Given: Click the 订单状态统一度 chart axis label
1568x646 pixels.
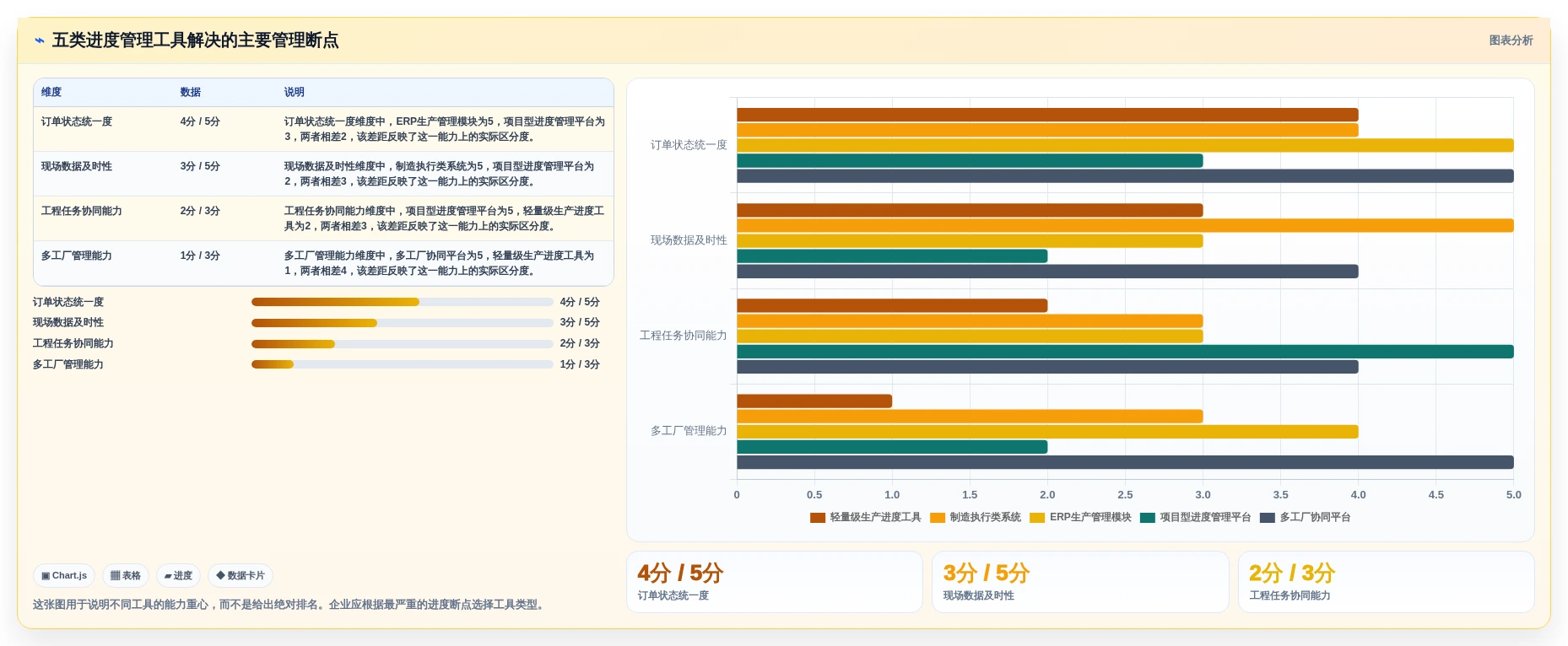Looking at the screenshot, I should tap(689, 145).
